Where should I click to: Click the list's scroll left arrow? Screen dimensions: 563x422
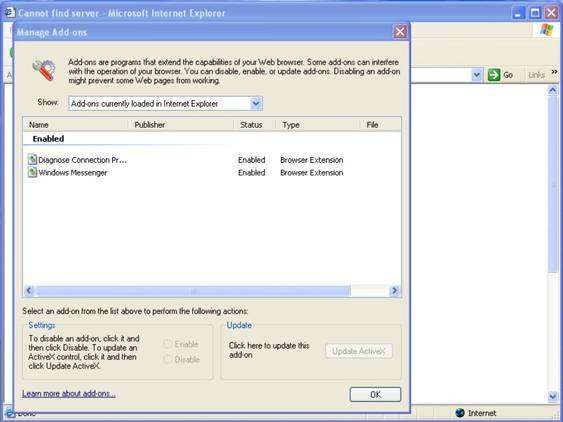tap(29, 291)
